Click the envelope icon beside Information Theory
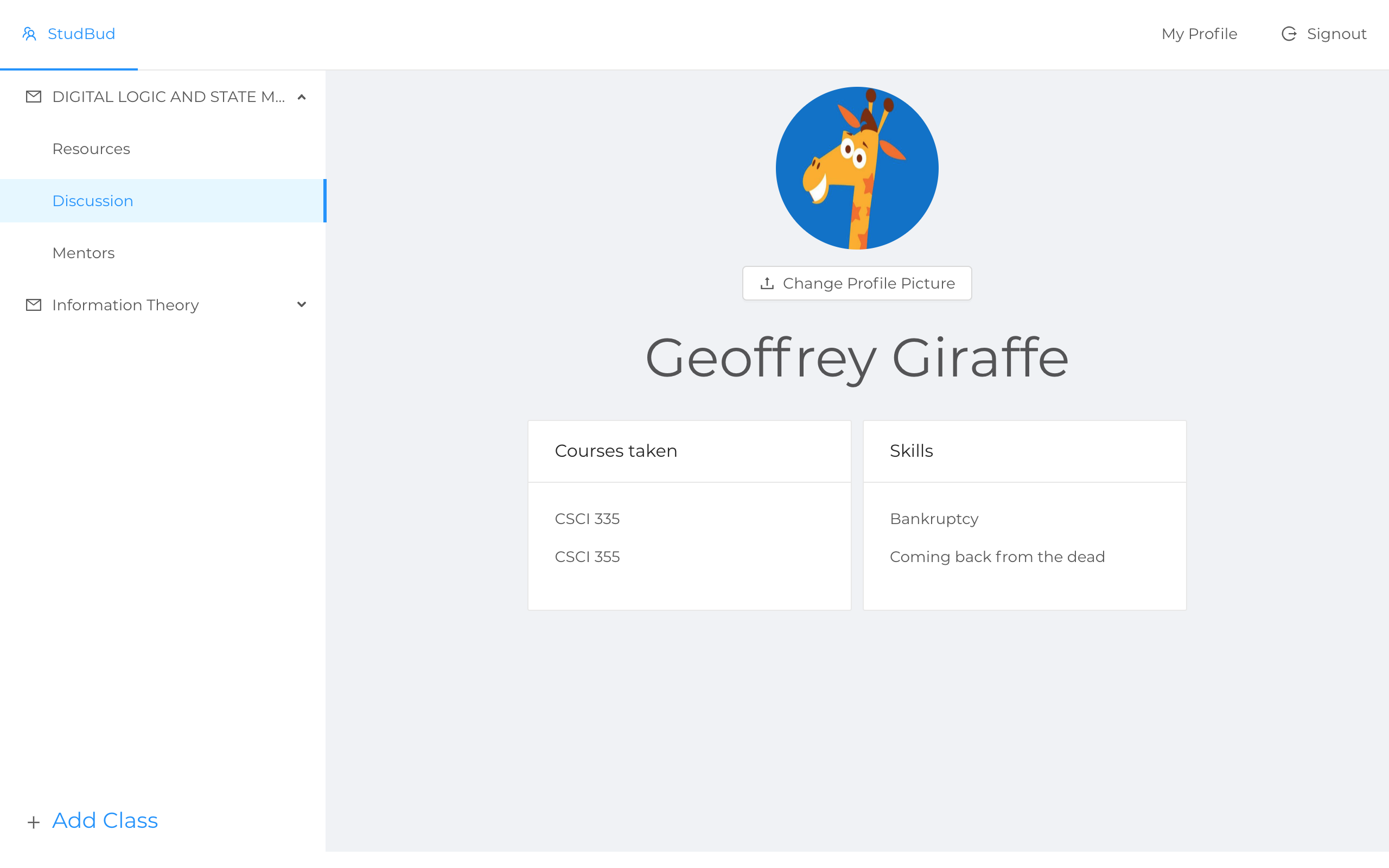The image size is (1389, 868). coord(34,305)
